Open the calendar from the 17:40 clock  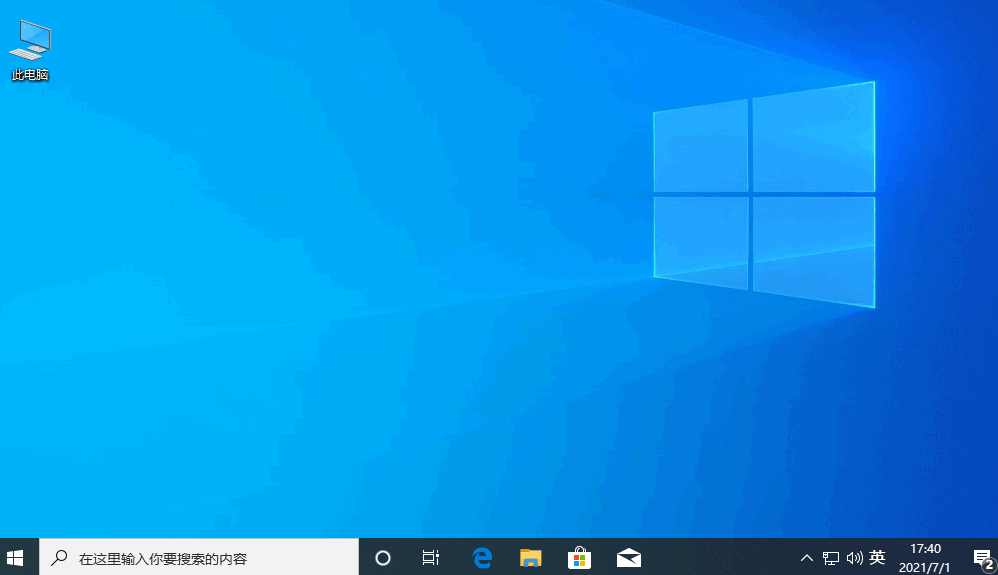pyautogui.click(x=925, y=549)
